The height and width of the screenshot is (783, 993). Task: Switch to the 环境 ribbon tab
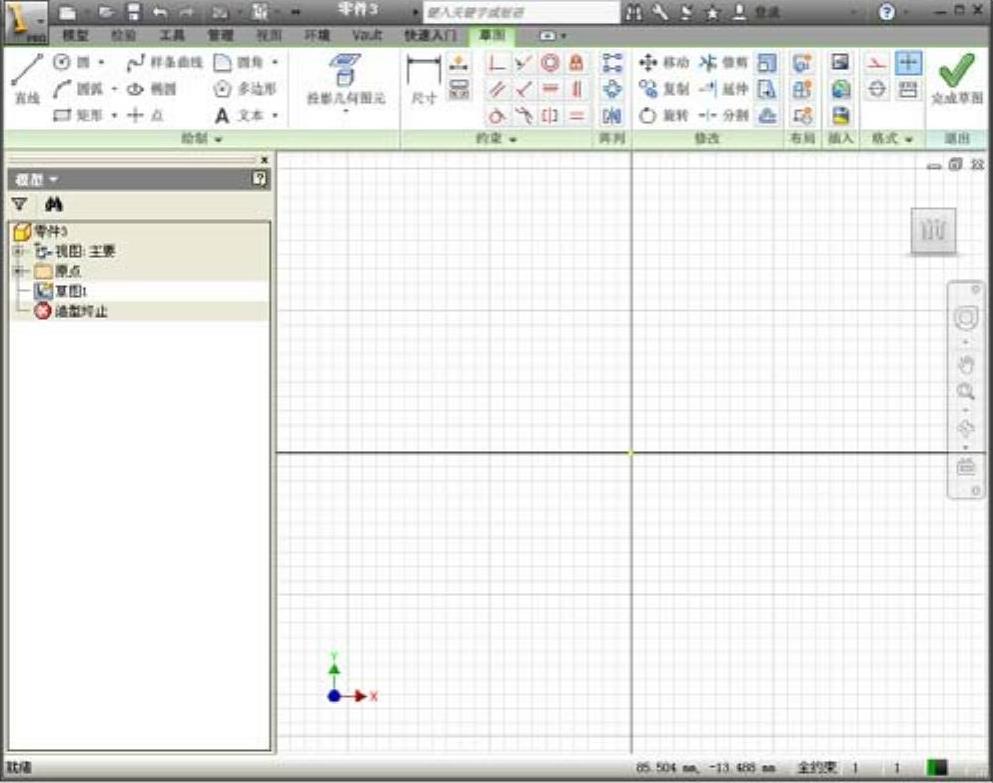tap(317, 35)
